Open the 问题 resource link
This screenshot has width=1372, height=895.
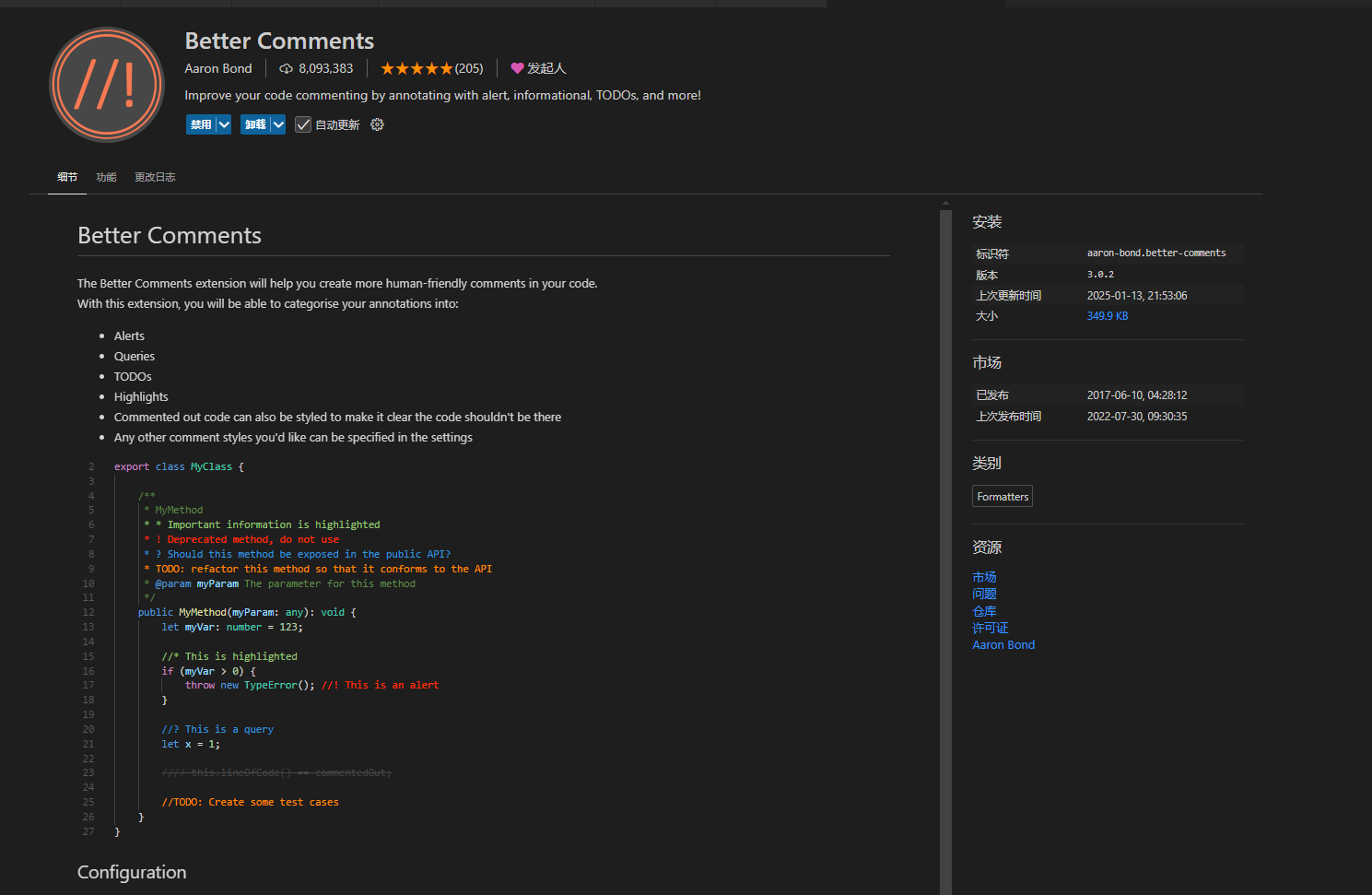click(984, 594)
